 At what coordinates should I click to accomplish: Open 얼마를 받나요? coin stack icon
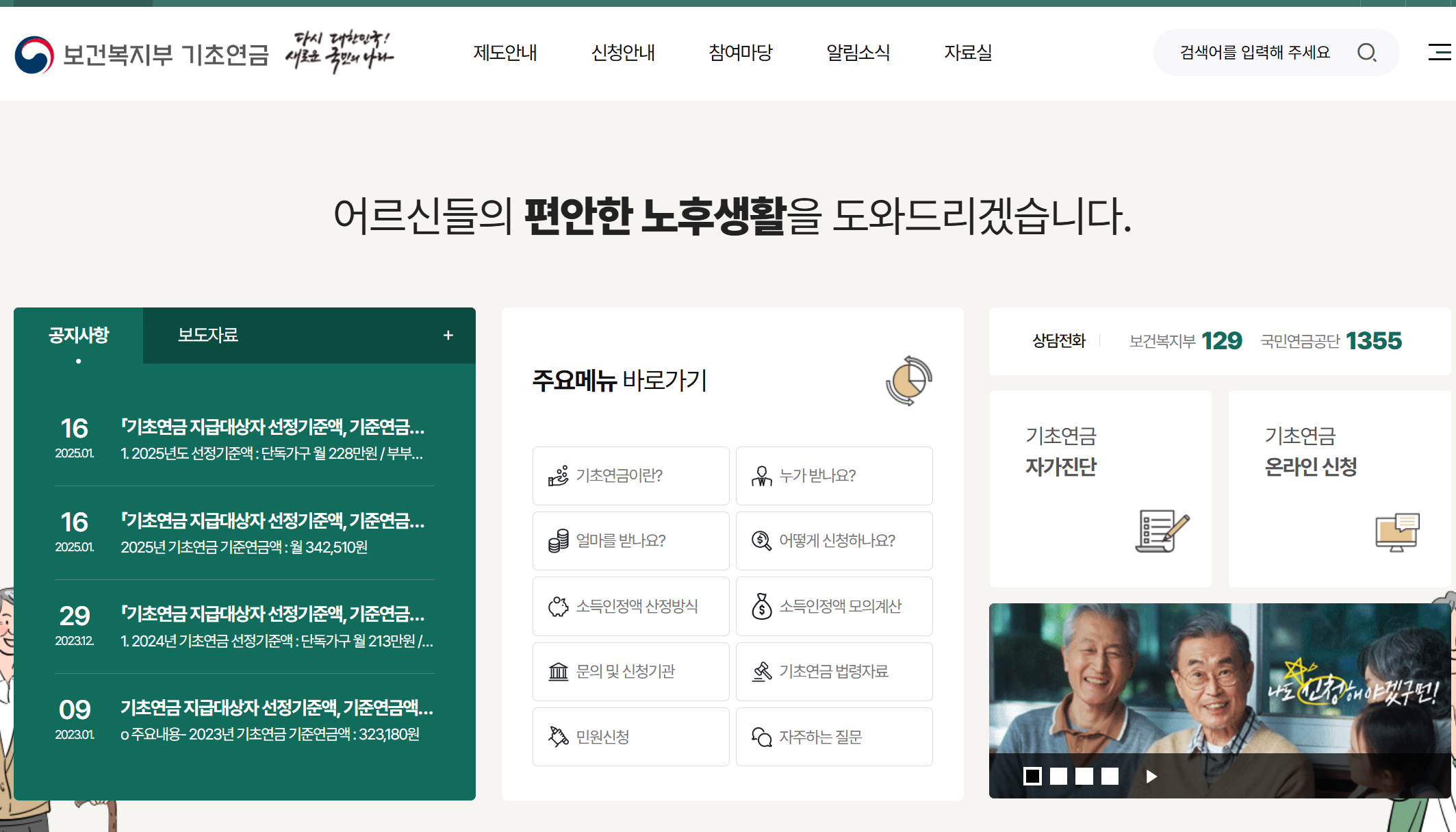tap(559, 540)
